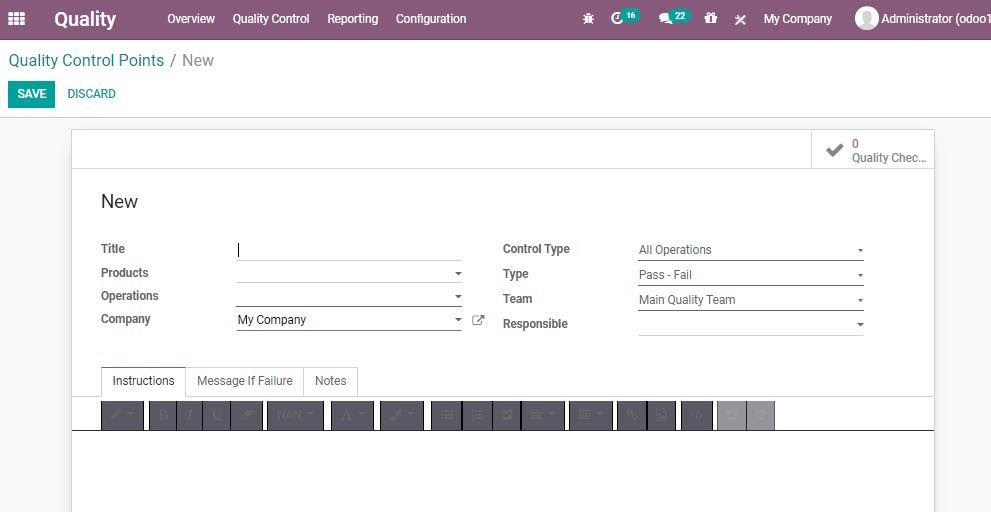Viewport: 991px width, 512px height.
Task: Insert an unordered bullet list
Action: (x=447, y=415)
